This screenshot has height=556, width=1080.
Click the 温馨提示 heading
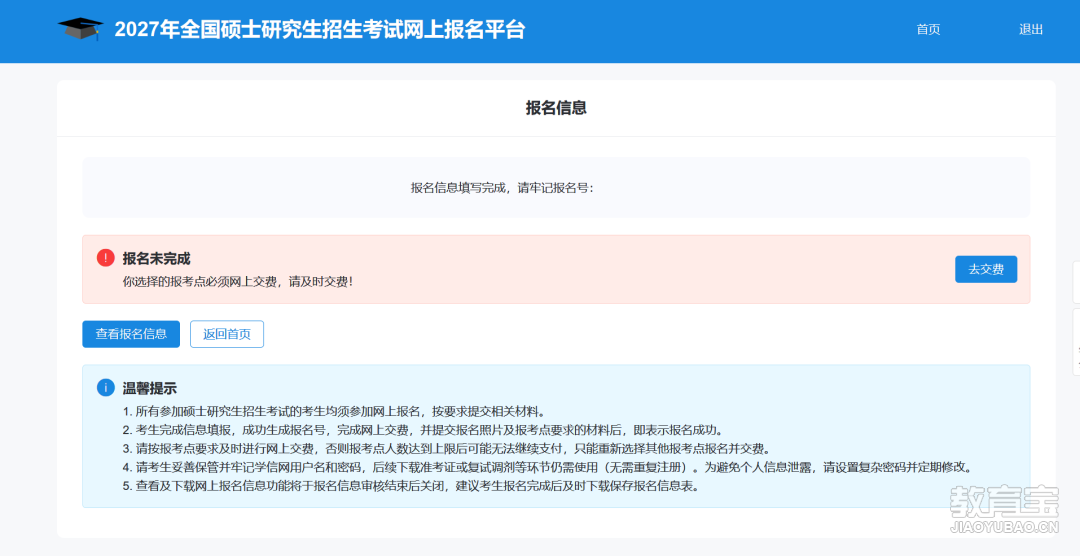click(149, 389)
